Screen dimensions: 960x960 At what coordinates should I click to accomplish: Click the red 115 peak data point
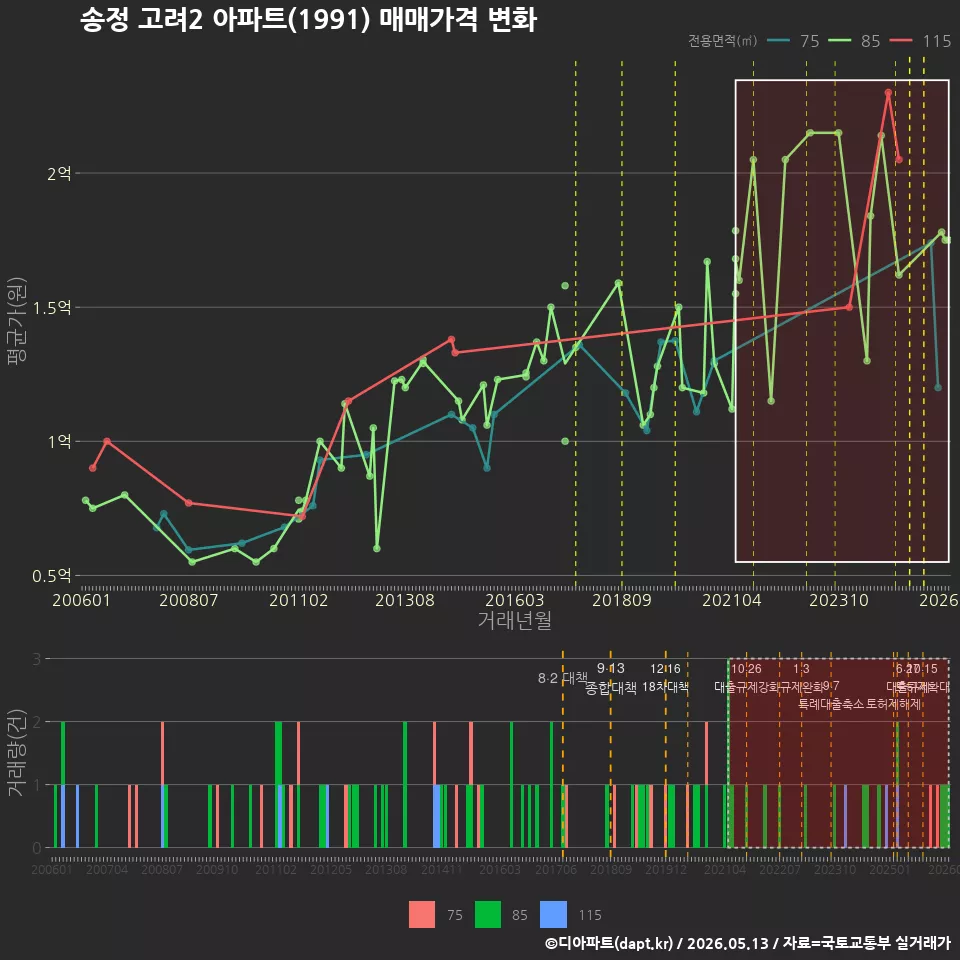[x=888, y=93]
